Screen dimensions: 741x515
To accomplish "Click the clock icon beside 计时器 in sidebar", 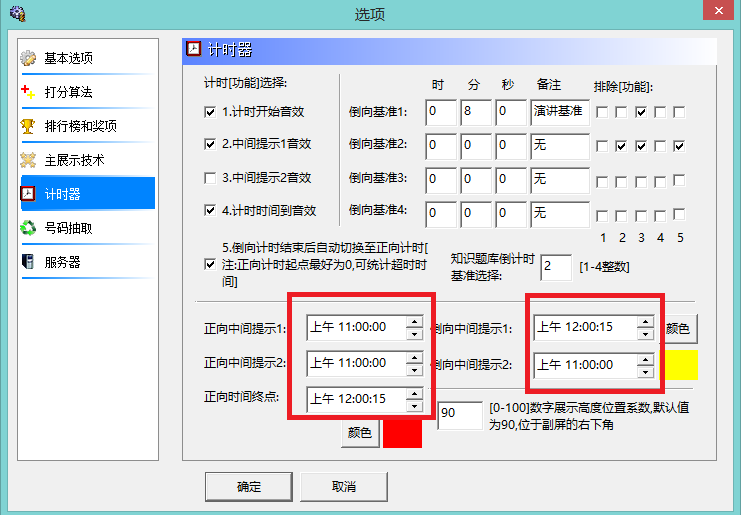I will 28,194.
